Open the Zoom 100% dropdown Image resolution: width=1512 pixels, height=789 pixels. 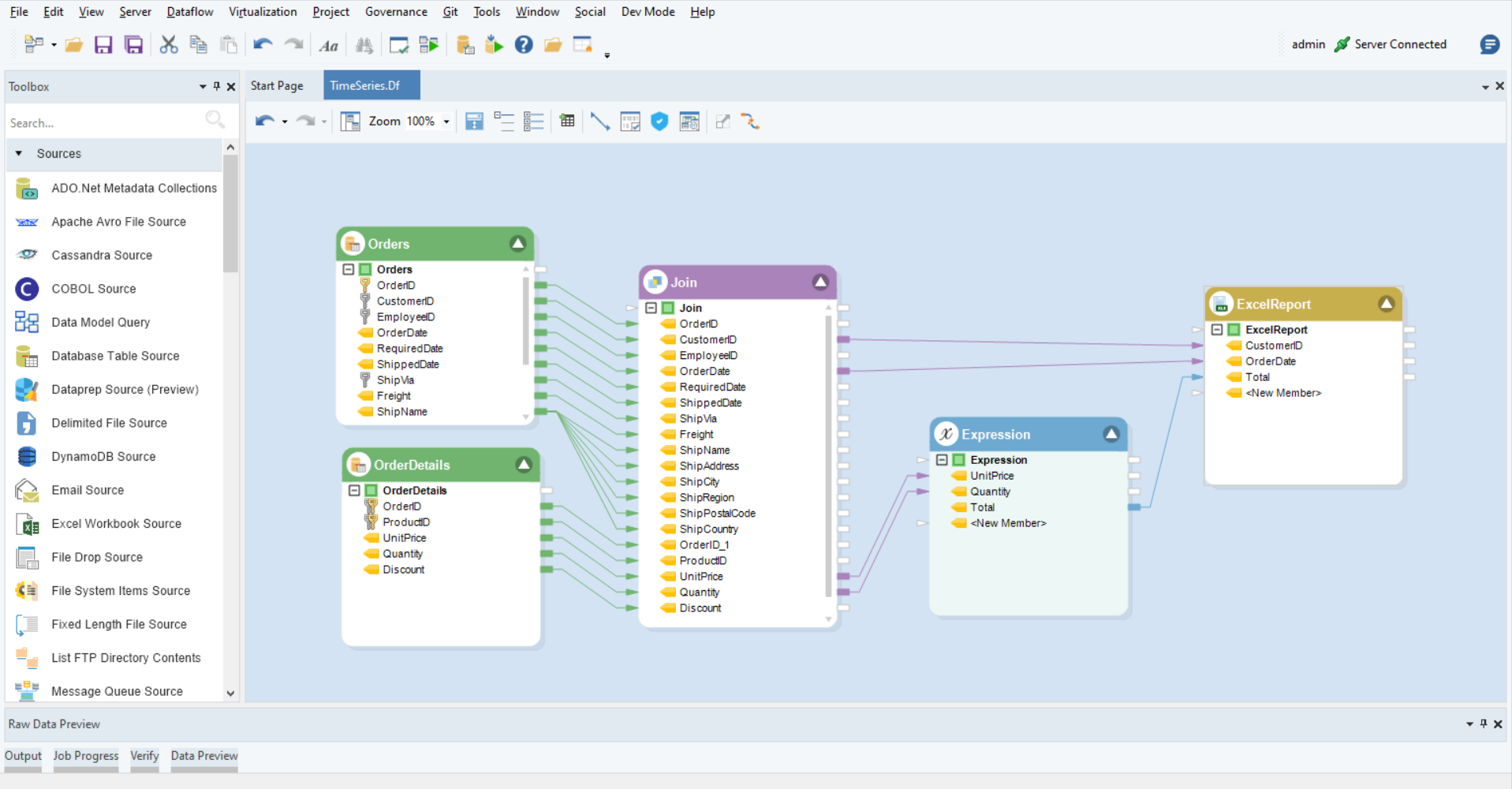[446, 122]
